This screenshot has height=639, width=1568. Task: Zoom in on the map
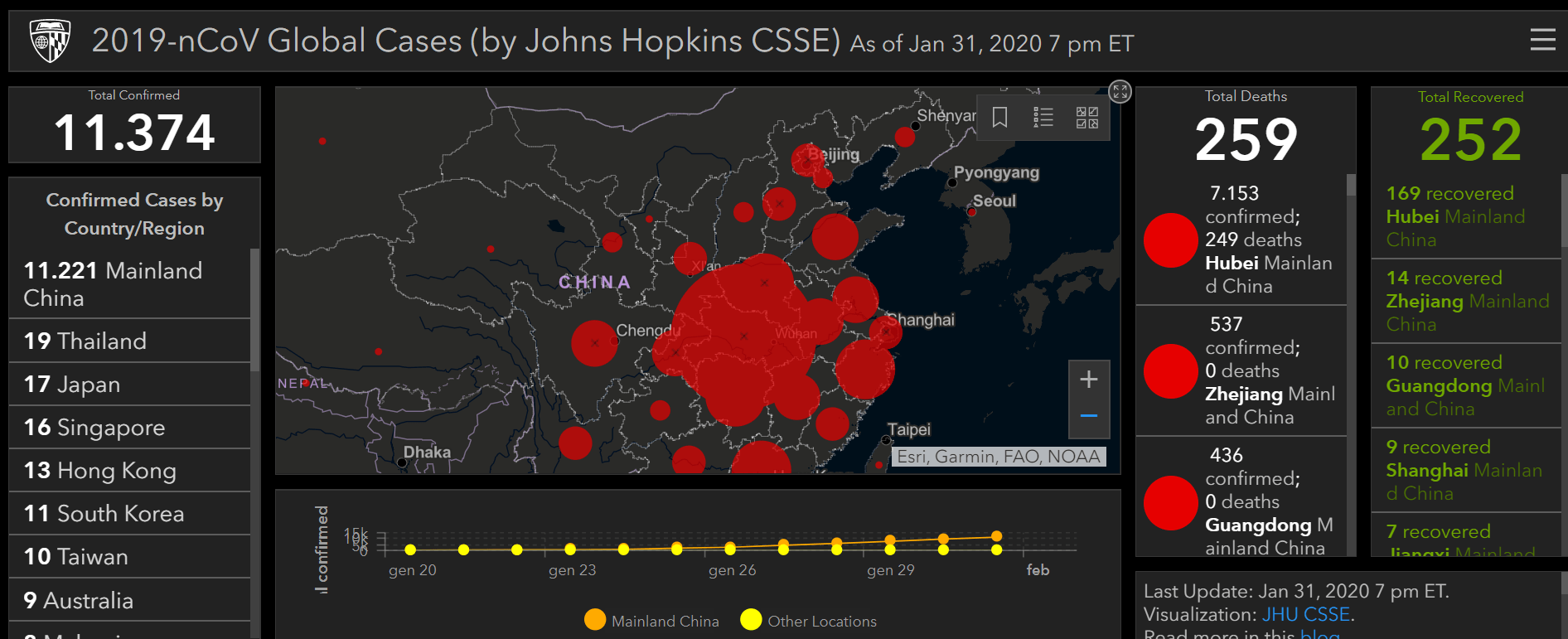1089,380
